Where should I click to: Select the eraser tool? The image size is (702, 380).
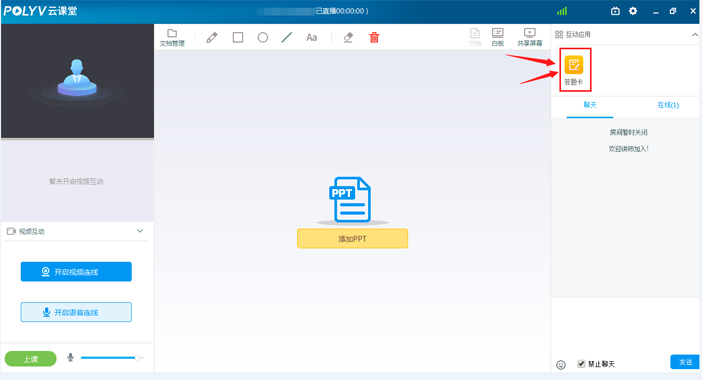coord(348,38)
